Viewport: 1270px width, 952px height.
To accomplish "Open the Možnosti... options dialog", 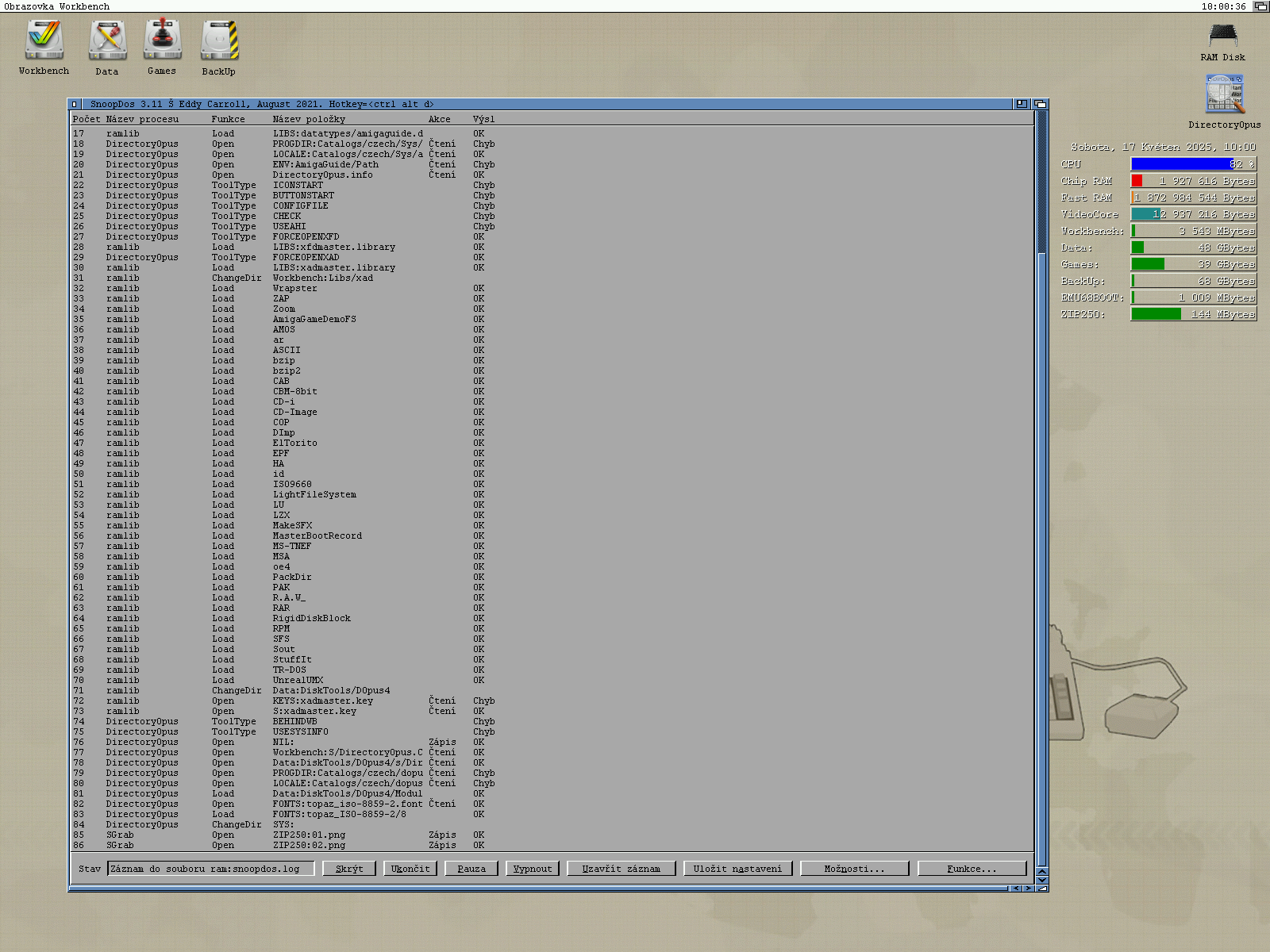I will tap(854, 869).
